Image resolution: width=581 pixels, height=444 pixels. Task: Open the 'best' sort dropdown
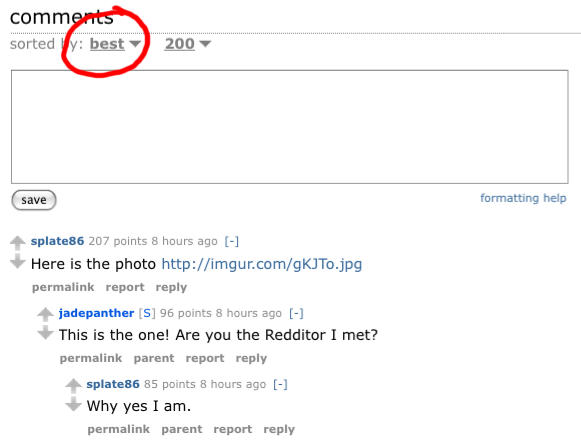pyautogui.click(x=115, y=44)
